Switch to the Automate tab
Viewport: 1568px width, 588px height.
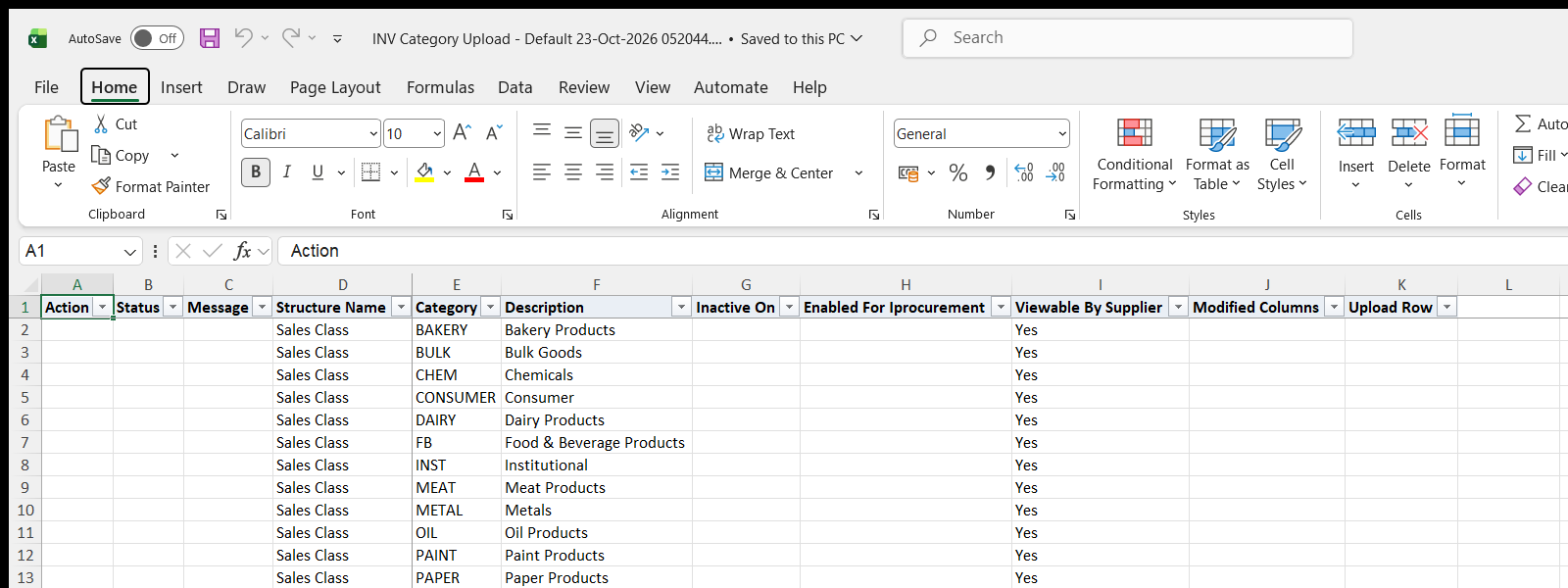[x=730, y=87]
